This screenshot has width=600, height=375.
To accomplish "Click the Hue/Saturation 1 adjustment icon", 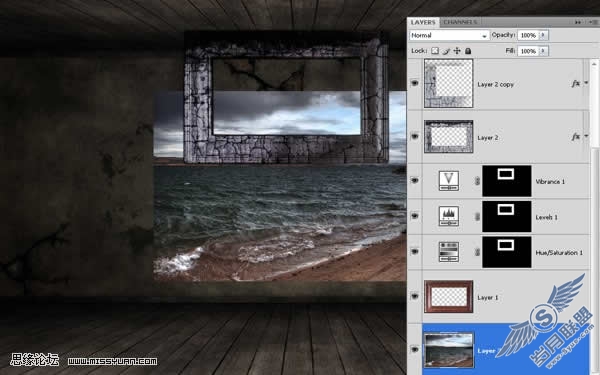I will (448, 252).
